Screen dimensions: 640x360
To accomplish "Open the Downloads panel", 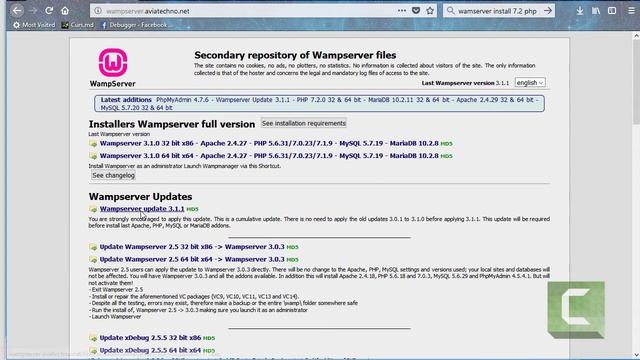I will coord(580,11).
